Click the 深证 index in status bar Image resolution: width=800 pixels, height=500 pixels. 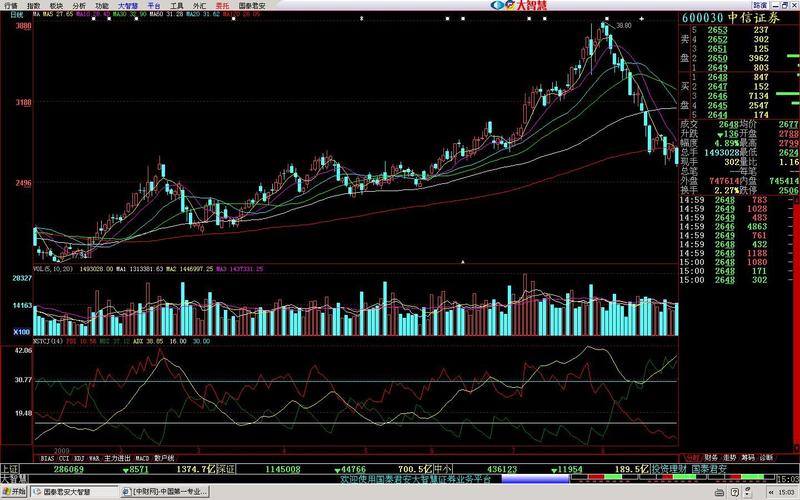point(226,467)
